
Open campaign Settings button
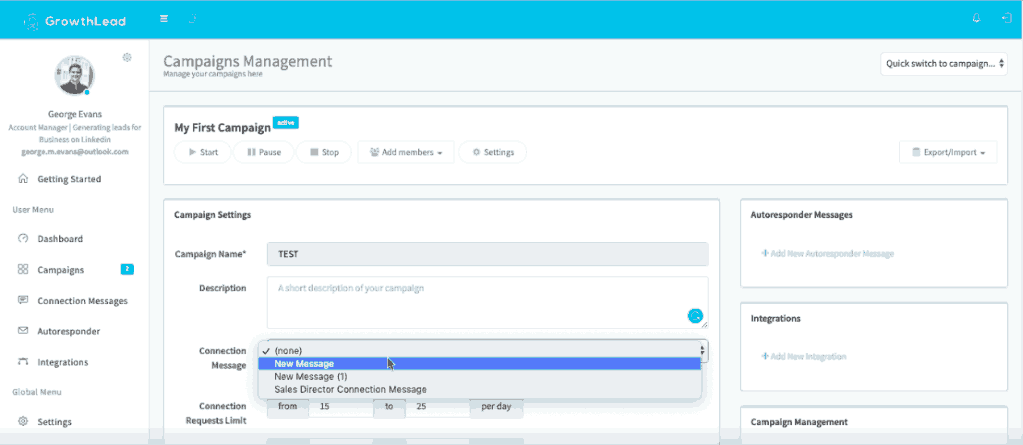(493, 152)
